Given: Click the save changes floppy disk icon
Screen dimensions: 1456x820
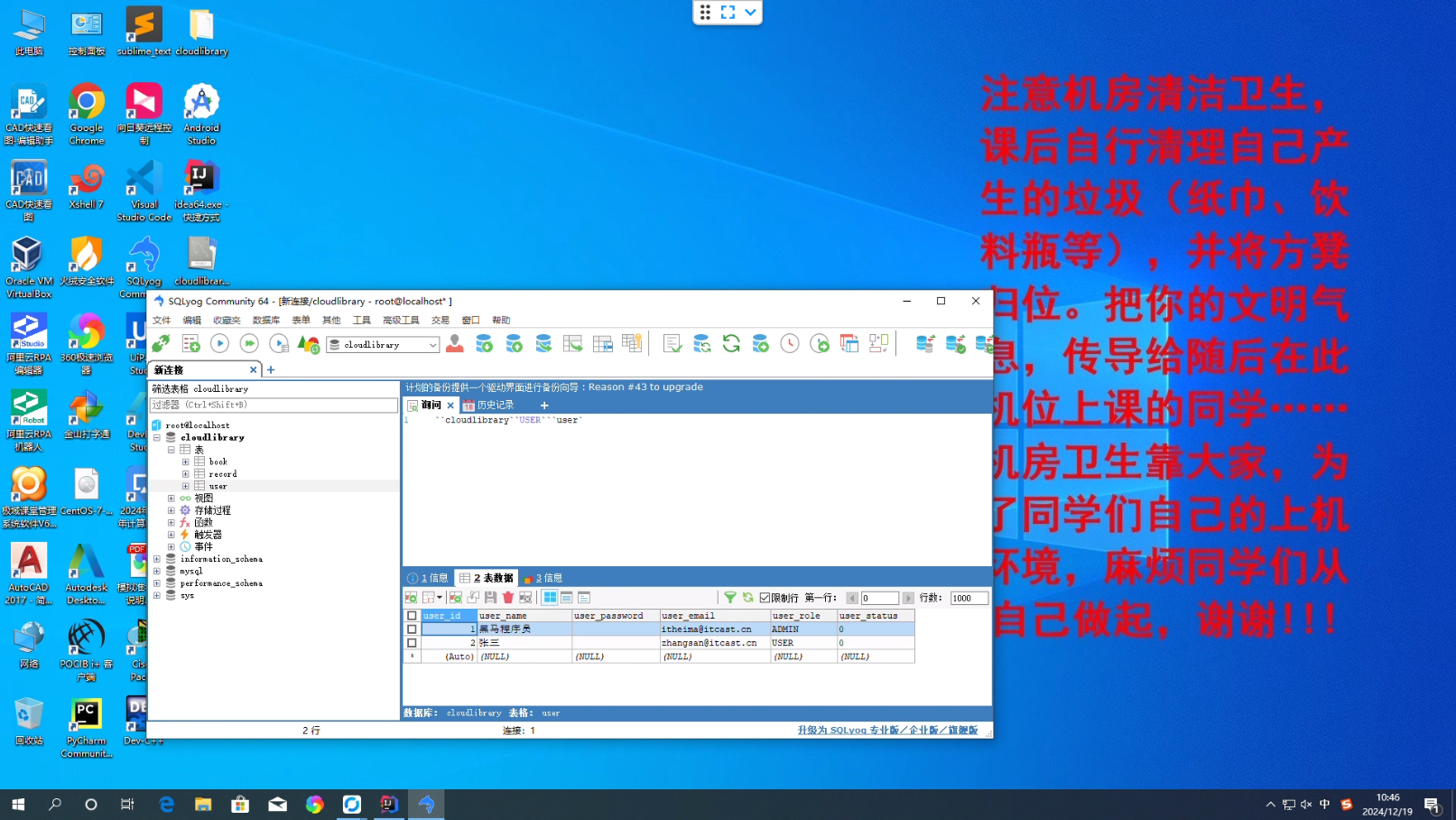Looking at the screenshot, I should [x=490, y=598].
